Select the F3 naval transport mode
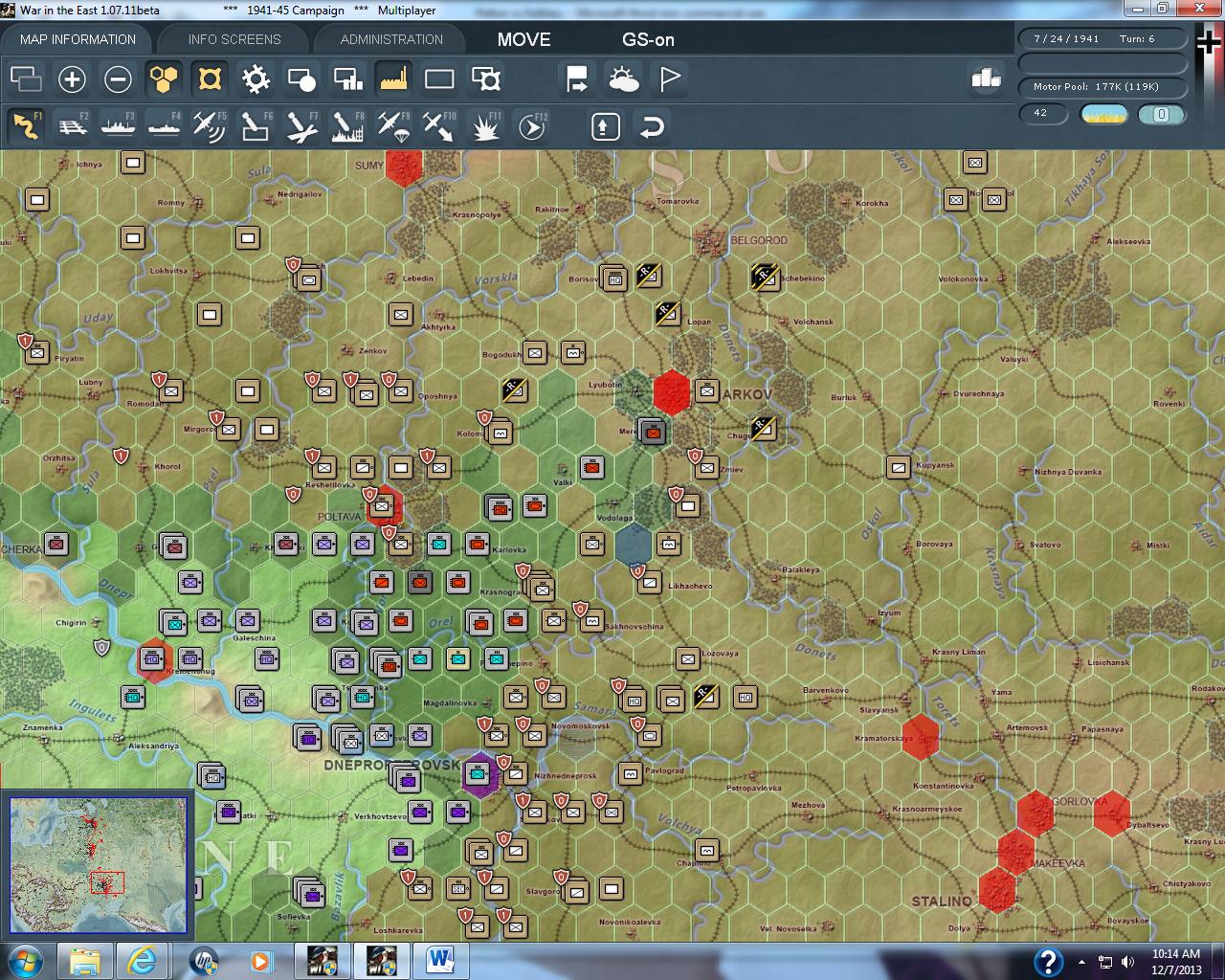The image size is (1225, 980). (118, 126)
